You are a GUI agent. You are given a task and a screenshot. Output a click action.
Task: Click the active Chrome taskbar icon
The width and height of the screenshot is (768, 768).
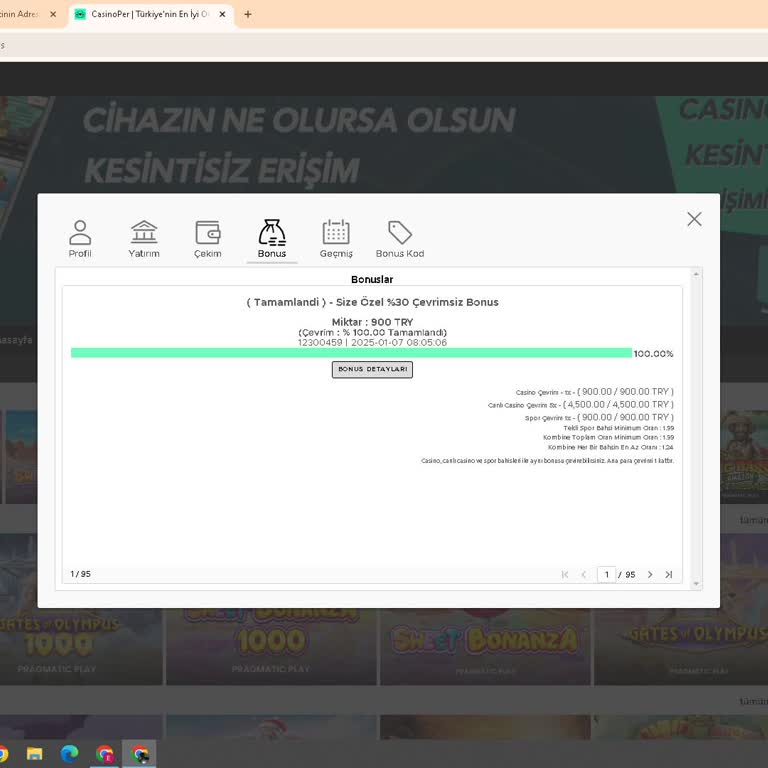click(x=140, y=754)
